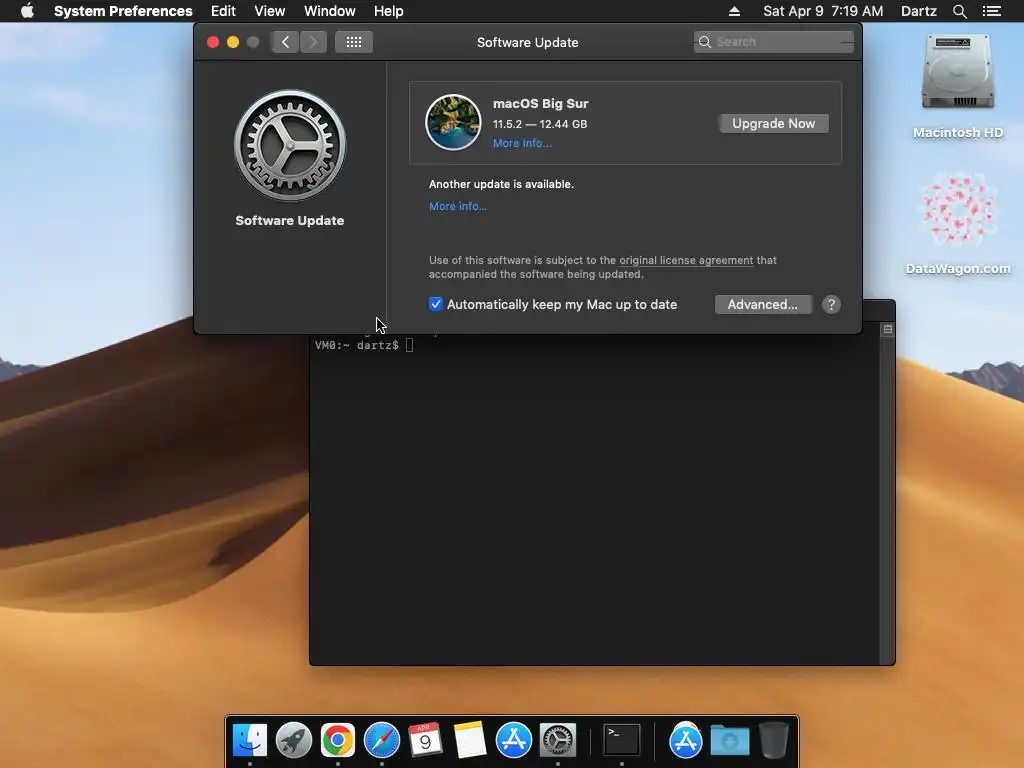Open original license agreement link
Image resolution: width=1024 pixels, height=768 pixels.
point(686,260)
